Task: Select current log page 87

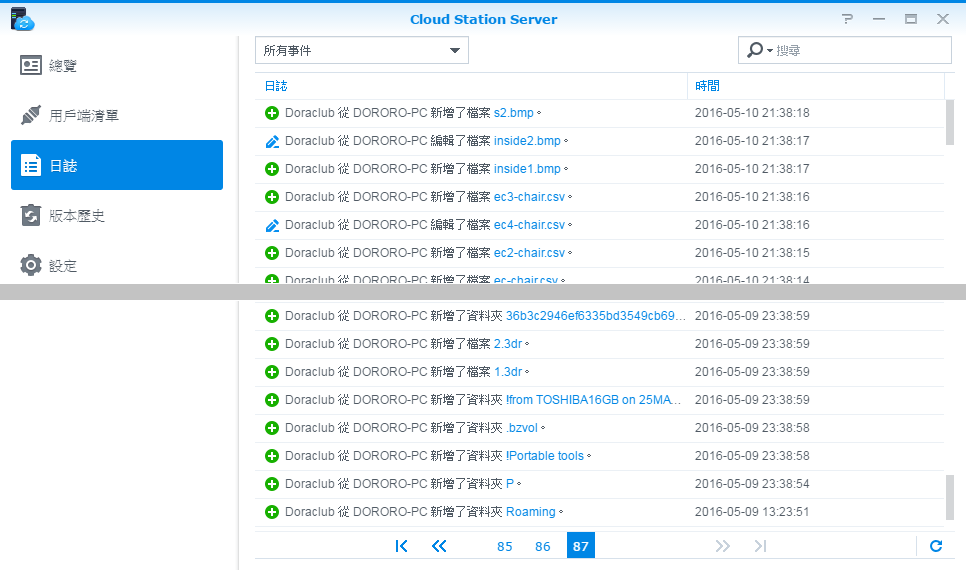Action: (x=581, y=545)
